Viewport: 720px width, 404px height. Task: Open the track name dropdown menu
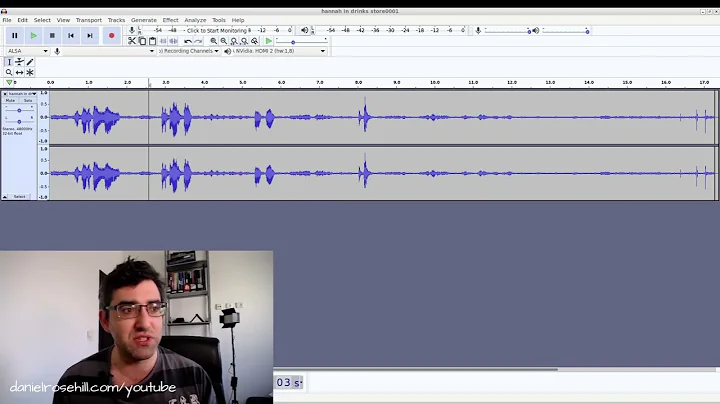point(22,94)
